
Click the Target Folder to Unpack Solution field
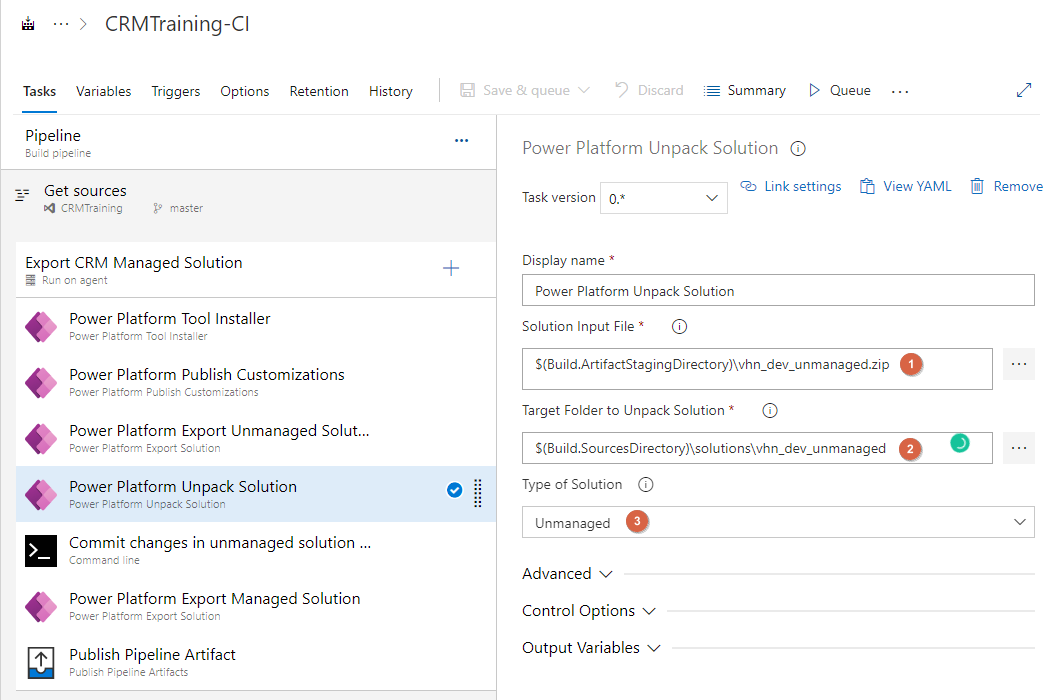tap(757, 448)
